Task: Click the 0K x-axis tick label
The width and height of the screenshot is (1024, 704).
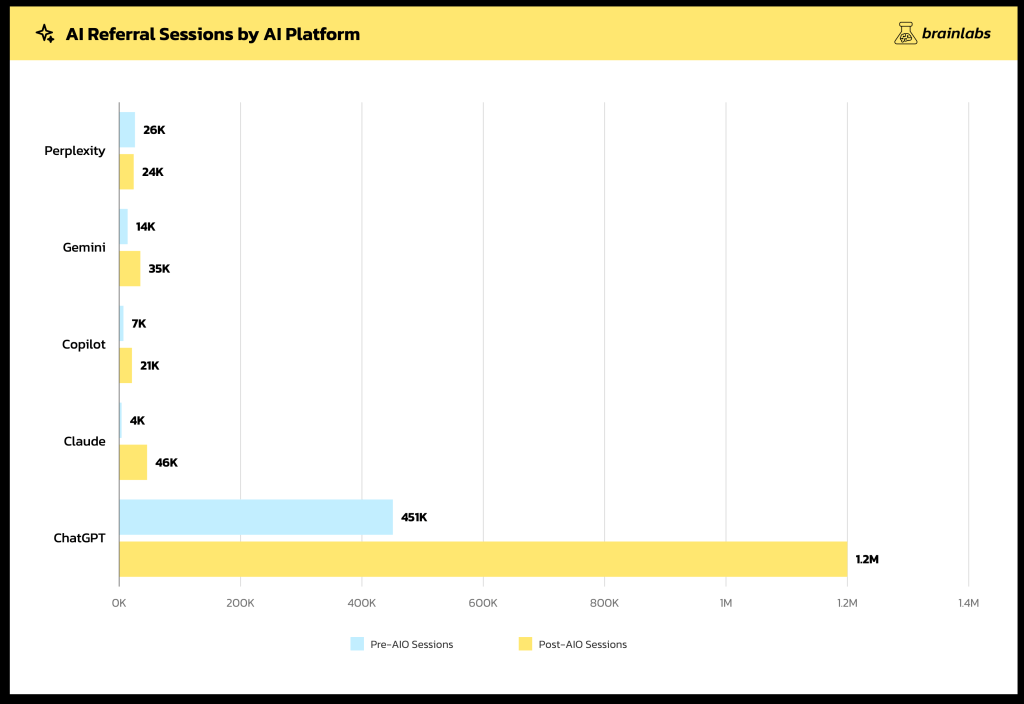Action: click(x=119, y=603)
